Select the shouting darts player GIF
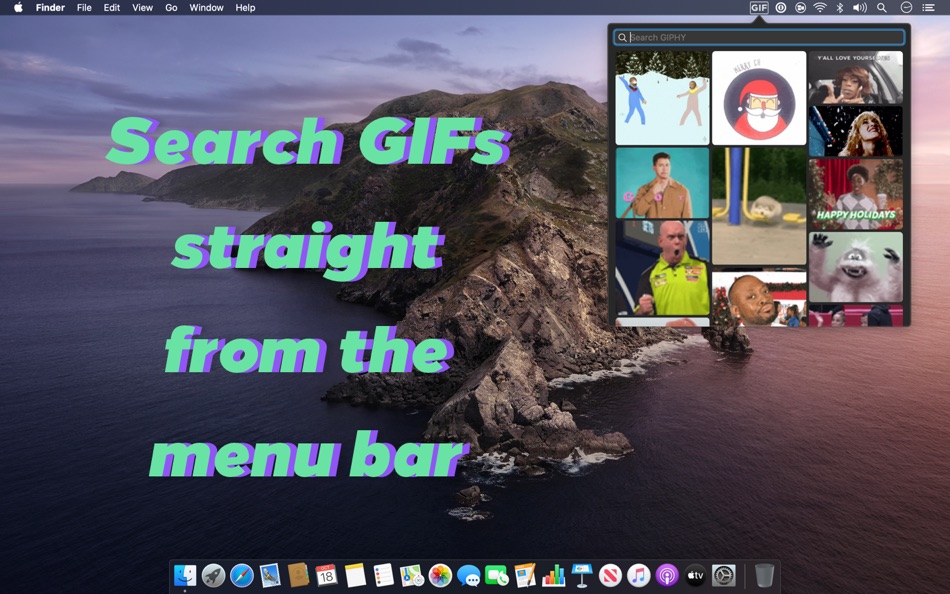 pyautogui.click(x=662, y=267)
